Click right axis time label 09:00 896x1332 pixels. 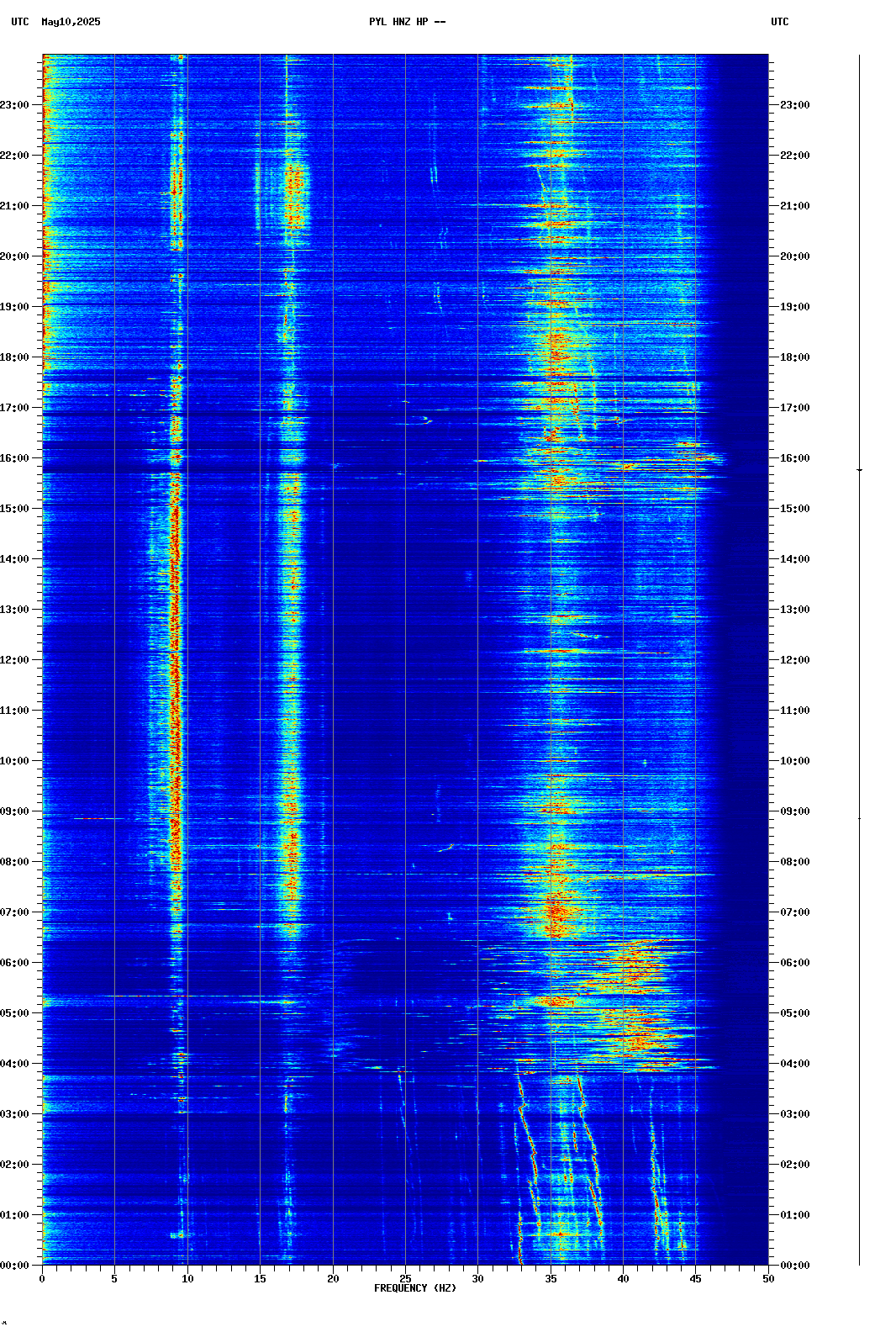[795, 811]
